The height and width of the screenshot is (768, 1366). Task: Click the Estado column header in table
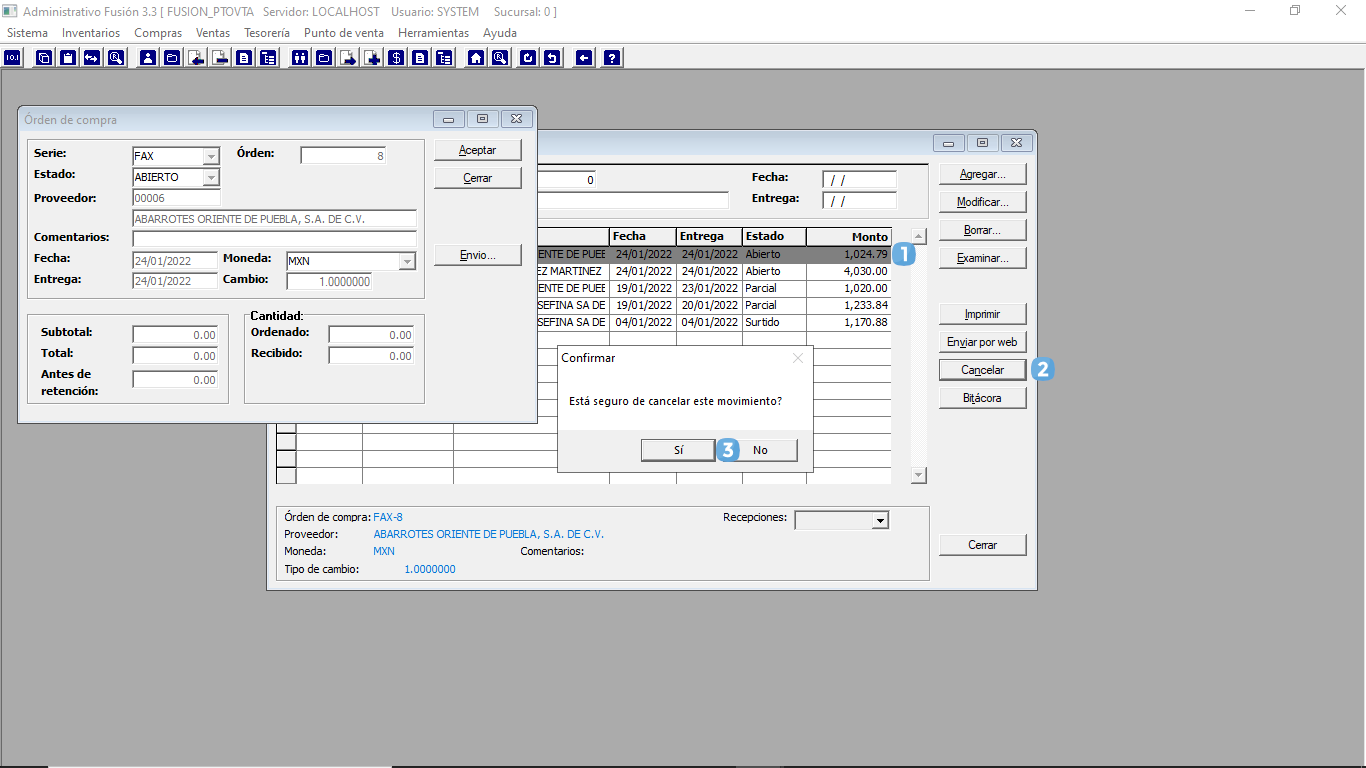tap(774, 237)
